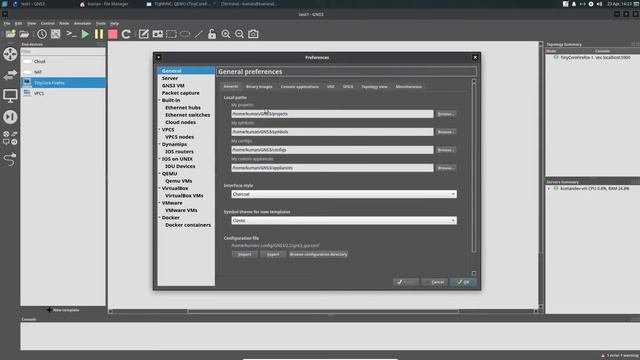Select the Insert picture tool
640x360 pixels.
[x=158, y=34]
